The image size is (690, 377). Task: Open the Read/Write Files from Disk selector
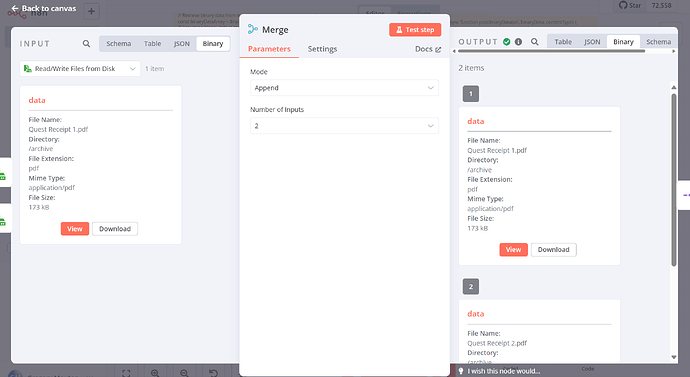(80, 69)
